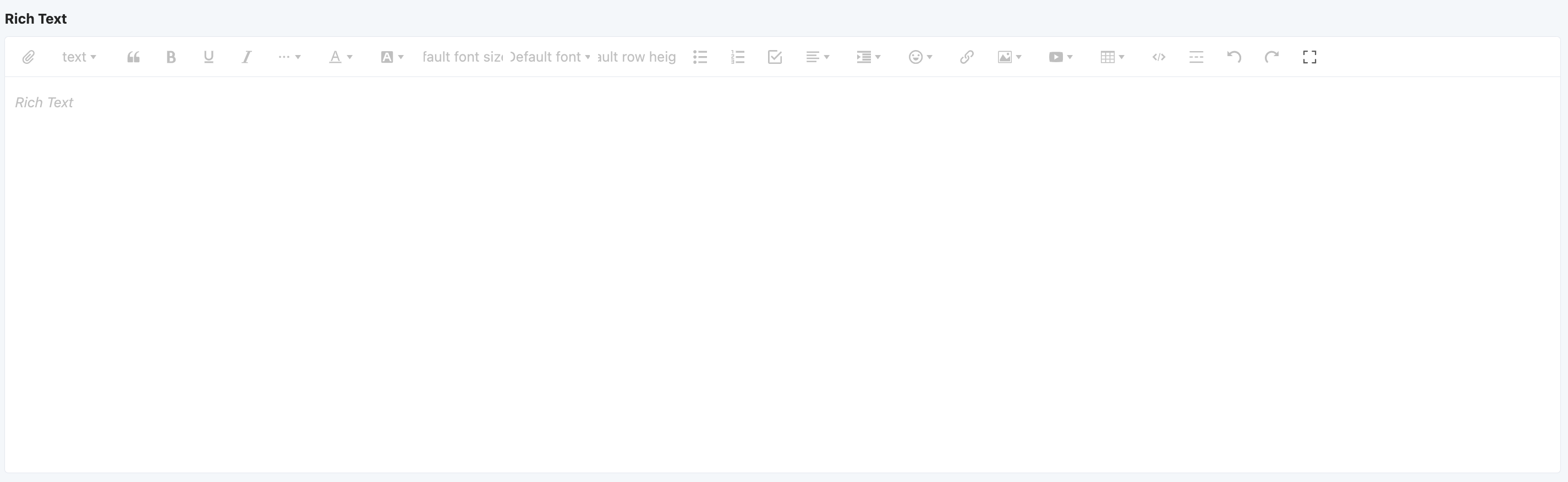
Task: Open the background highlight color picker
Action: 391,57
